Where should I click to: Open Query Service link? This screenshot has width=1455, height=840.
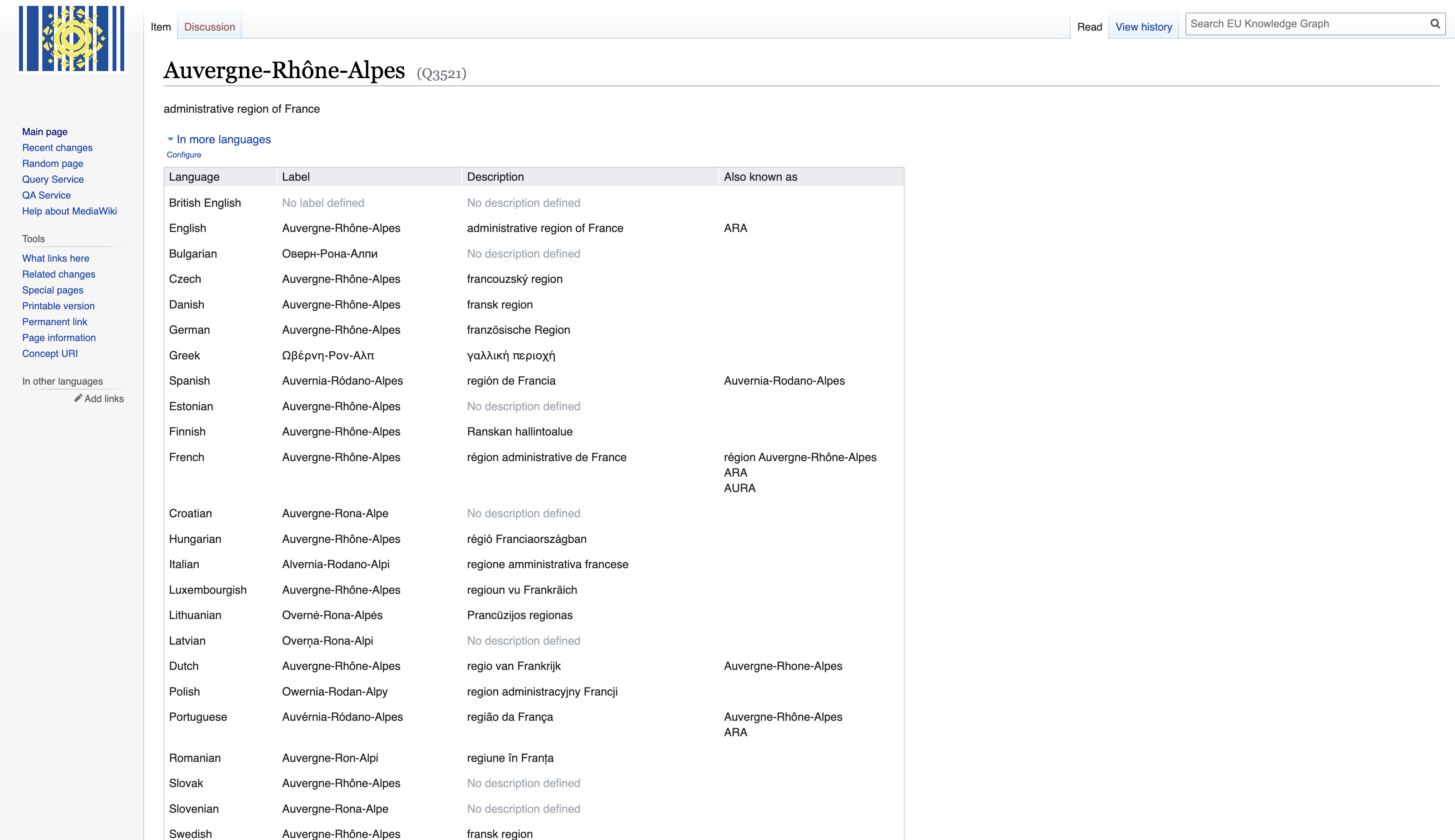pos(53,179)
